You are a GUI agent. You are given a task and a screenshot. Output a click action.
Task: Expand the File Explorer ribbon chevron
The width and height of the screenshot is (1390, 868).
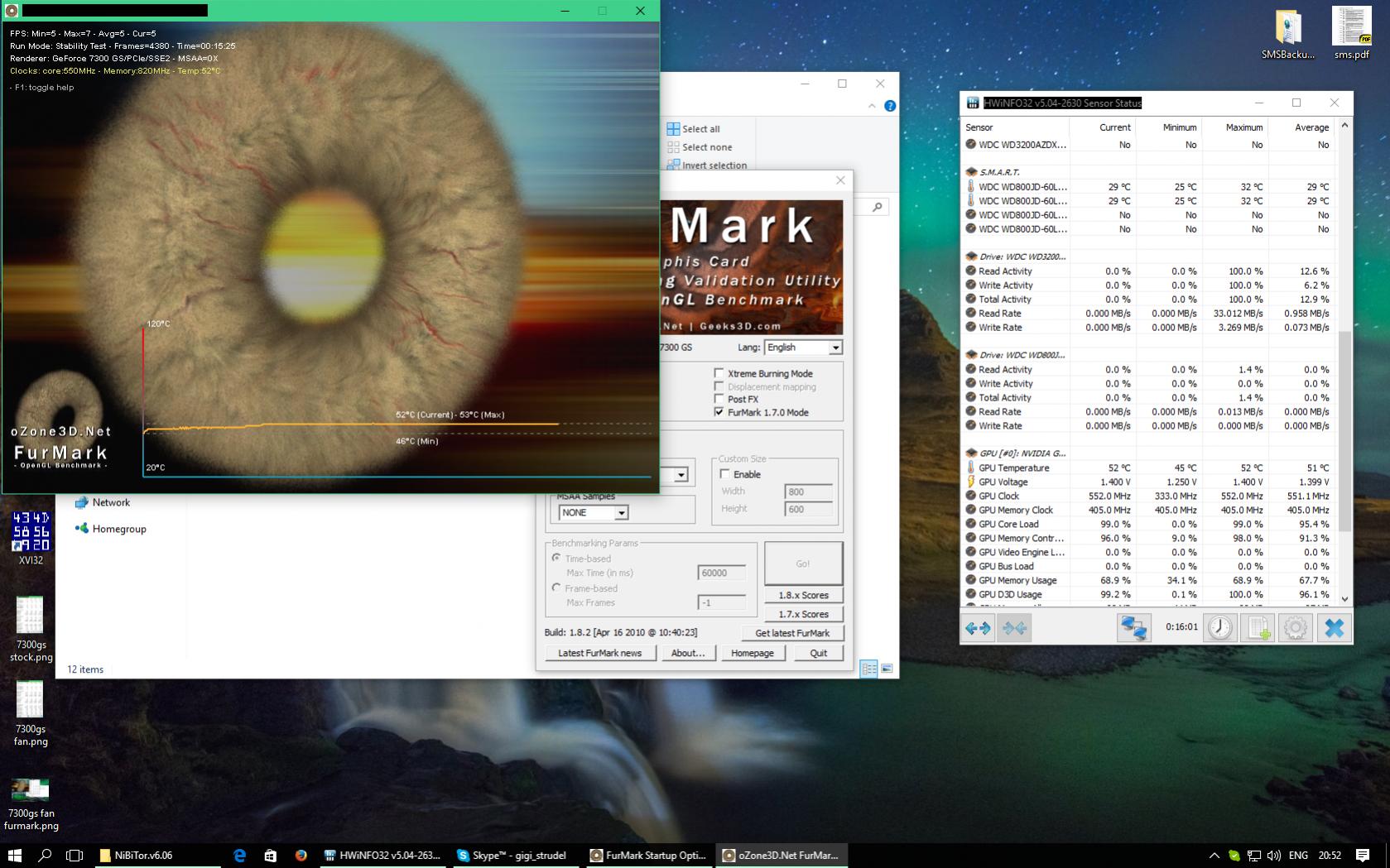pyautogui.click(x=871, y=106)
